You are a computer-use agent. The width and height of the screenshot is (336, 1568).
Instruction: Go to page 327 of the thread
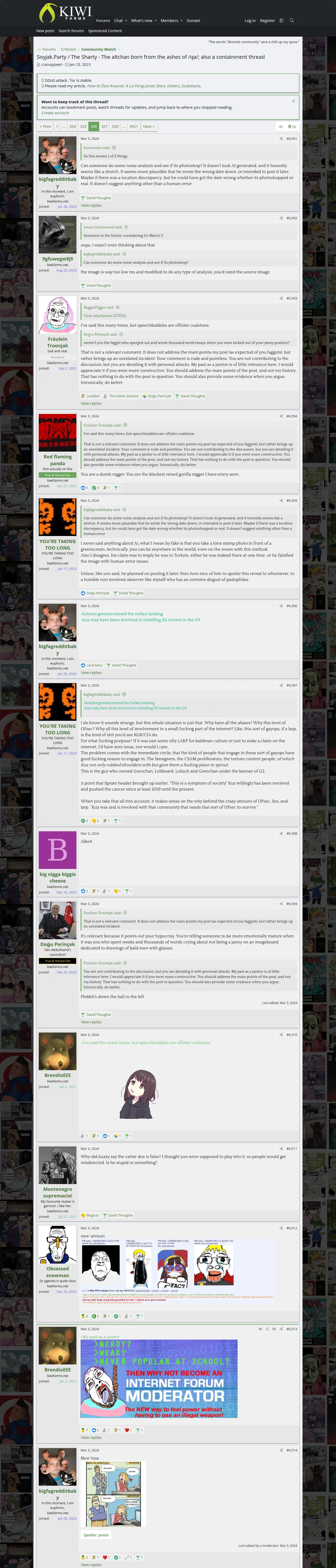tap(104, 126)
